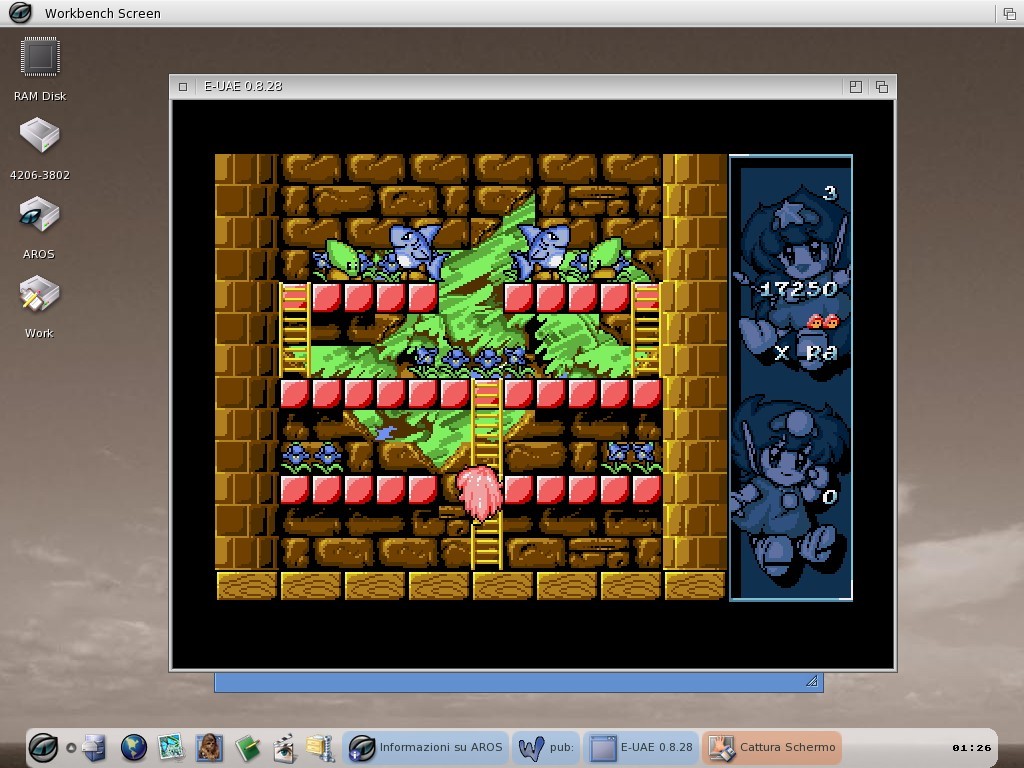Click the resize gadget of the blue window behind E-UAE
Viewport: 1024px width, 768px height.
pyautogui.click(x=812, y=681)
